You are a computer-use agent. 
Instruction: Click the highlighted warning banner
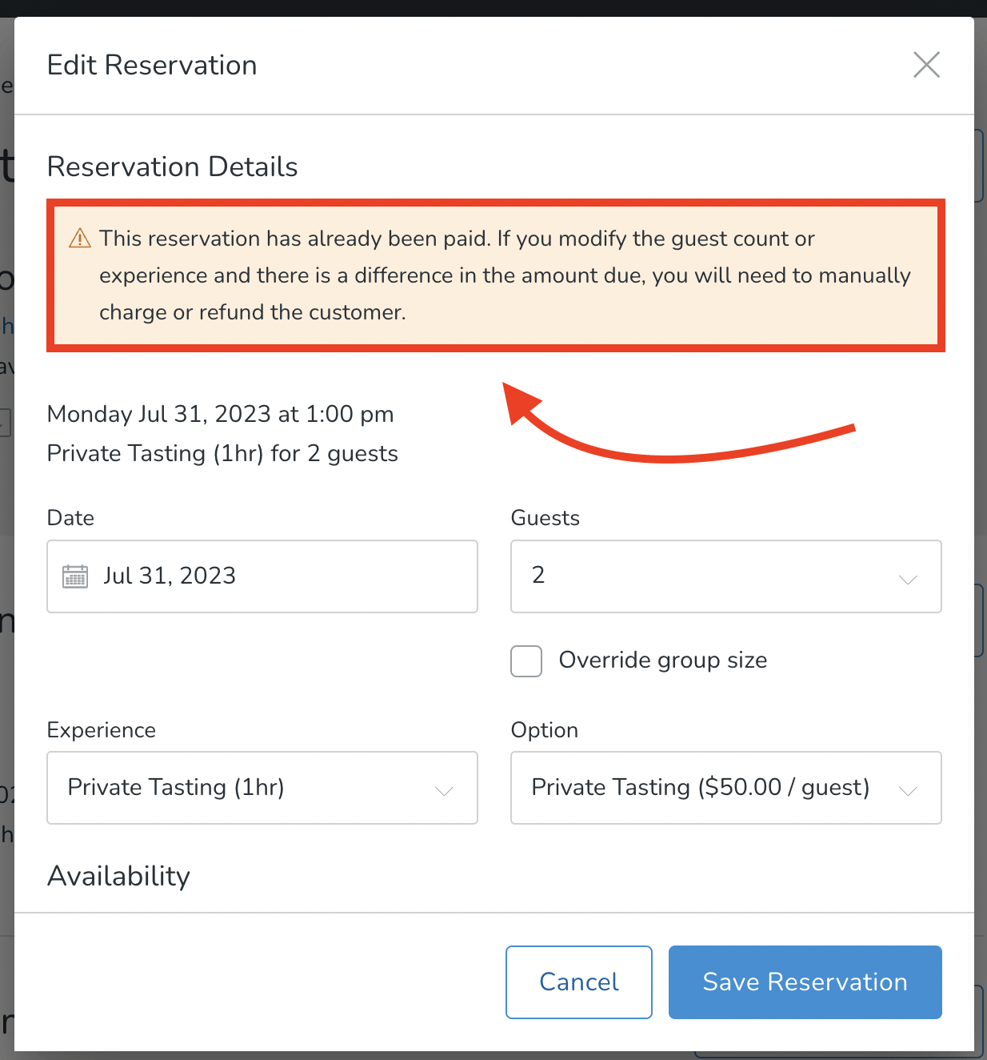click(x=494, y=275)
